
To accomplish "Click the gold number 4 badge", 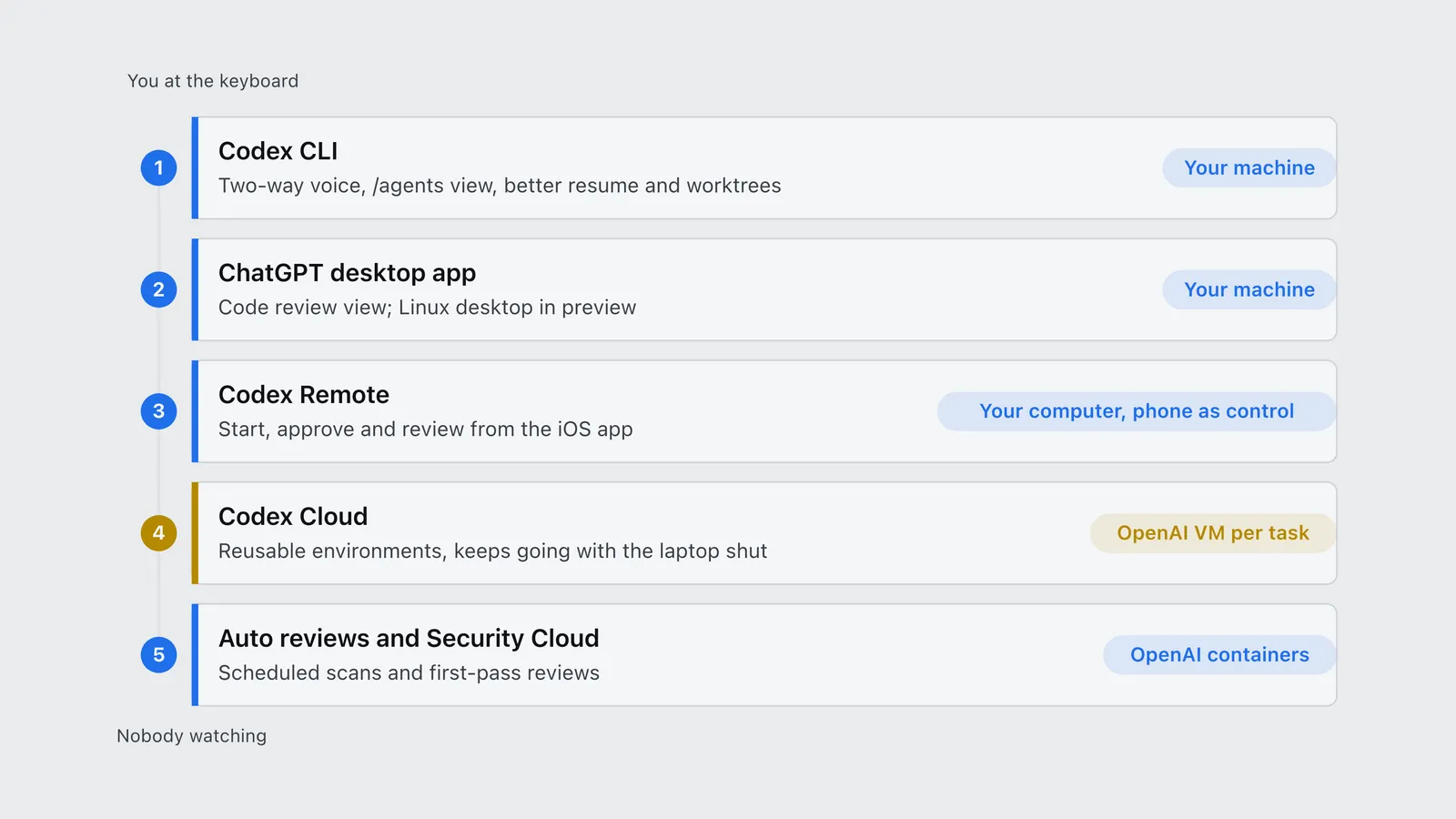I will 158,533.
